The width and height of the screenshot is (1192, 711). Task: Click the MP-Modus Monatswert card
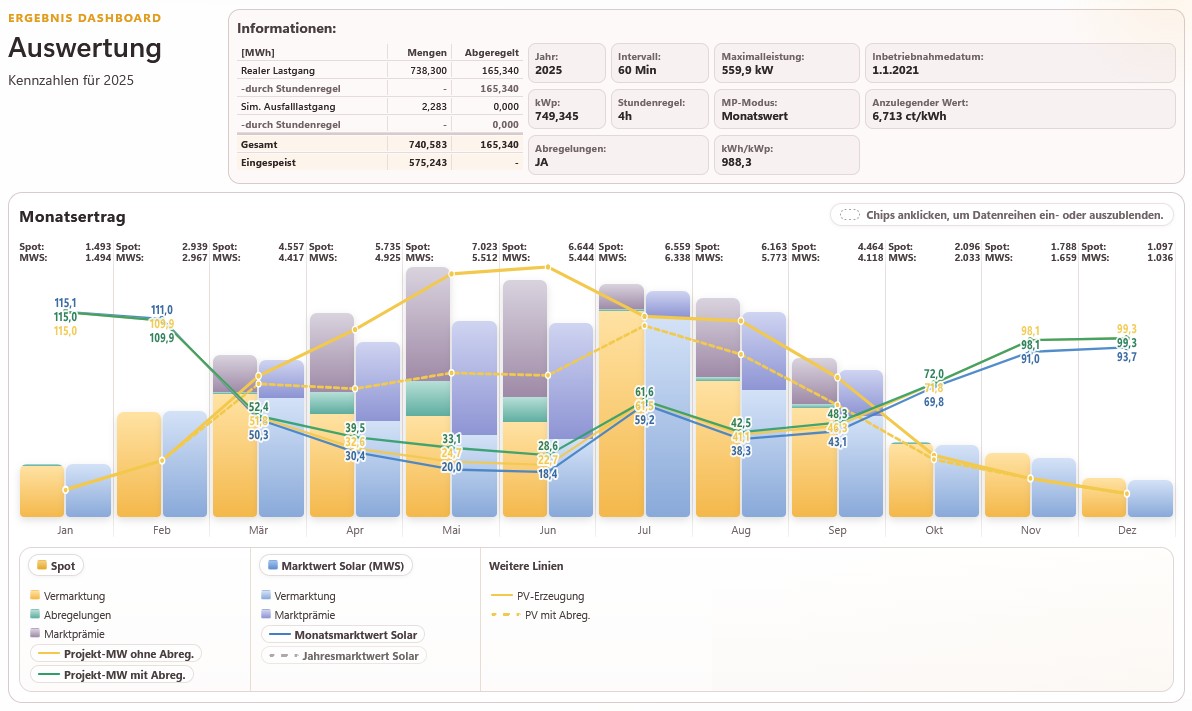point(787,110)
